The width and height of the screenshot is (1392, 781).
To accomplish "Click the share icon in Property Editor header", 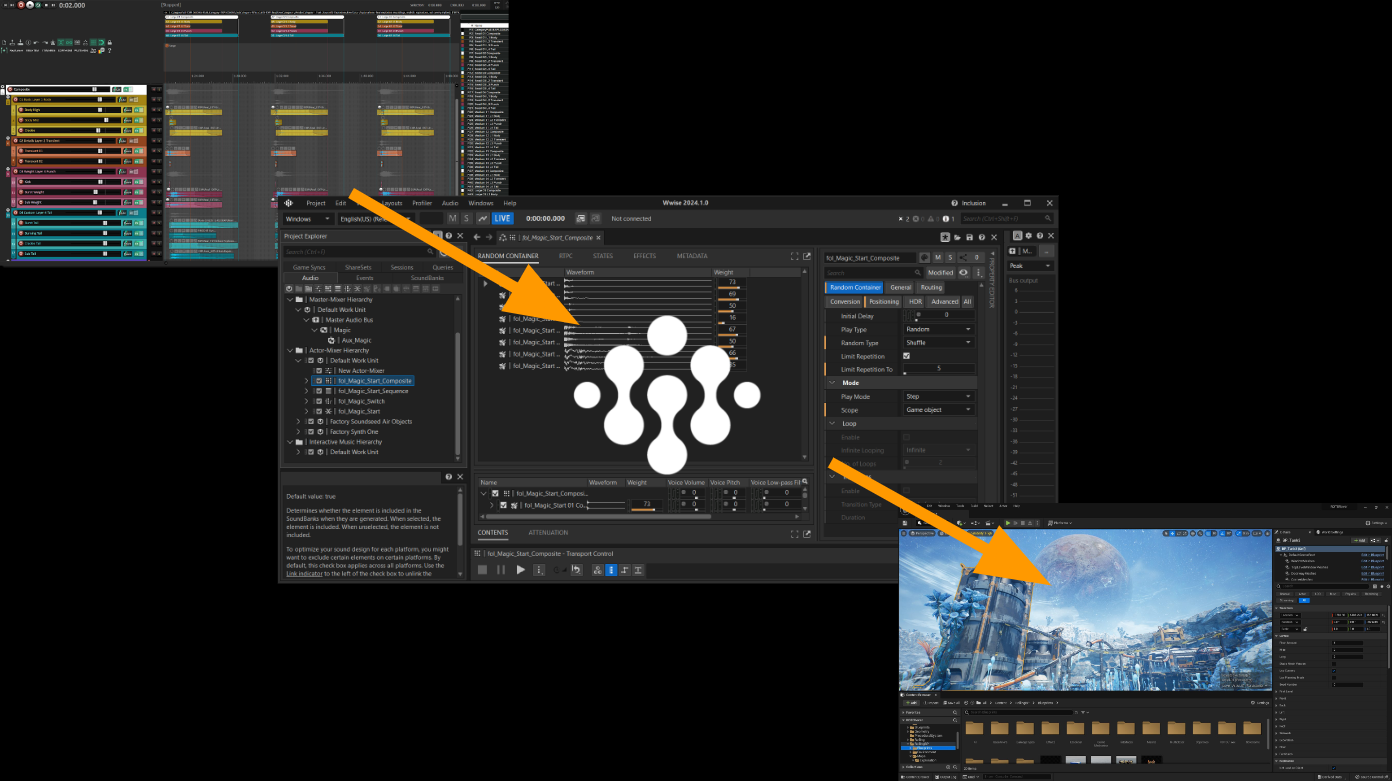I will pyautogui.click(x=963, y=258).
